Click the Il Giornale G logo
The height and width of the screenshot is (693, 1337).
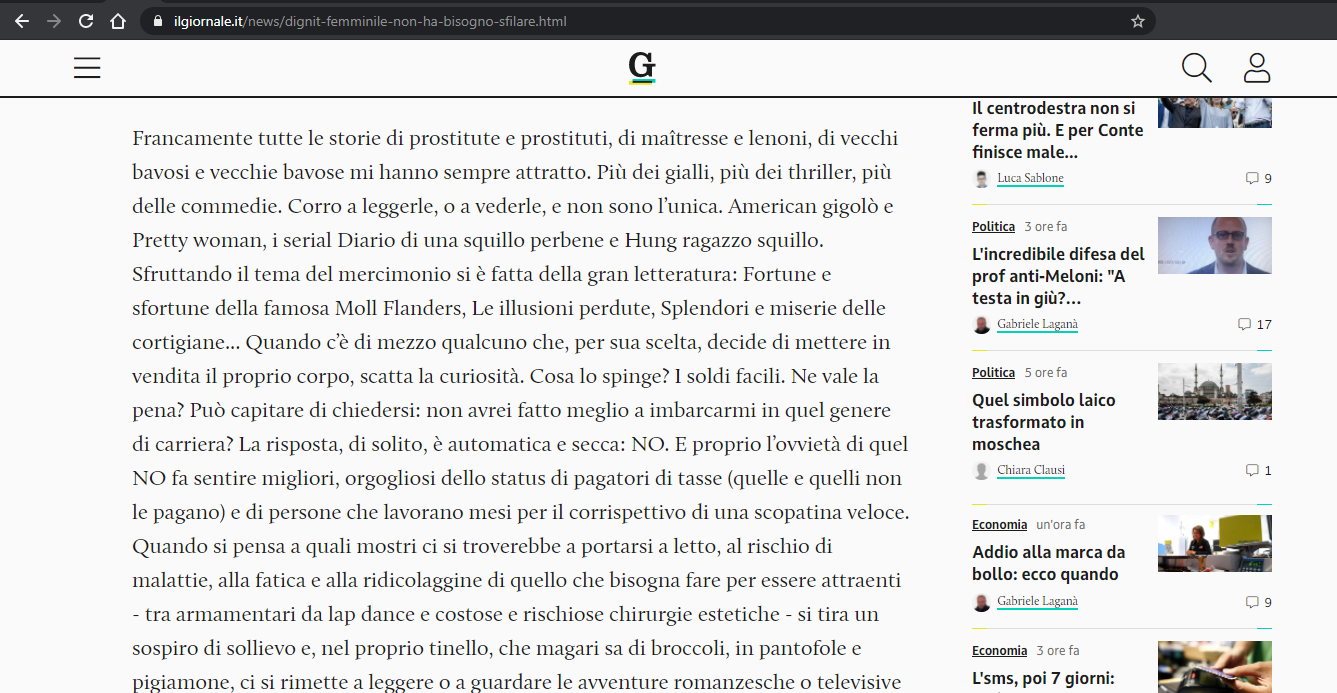click(642, 68)
